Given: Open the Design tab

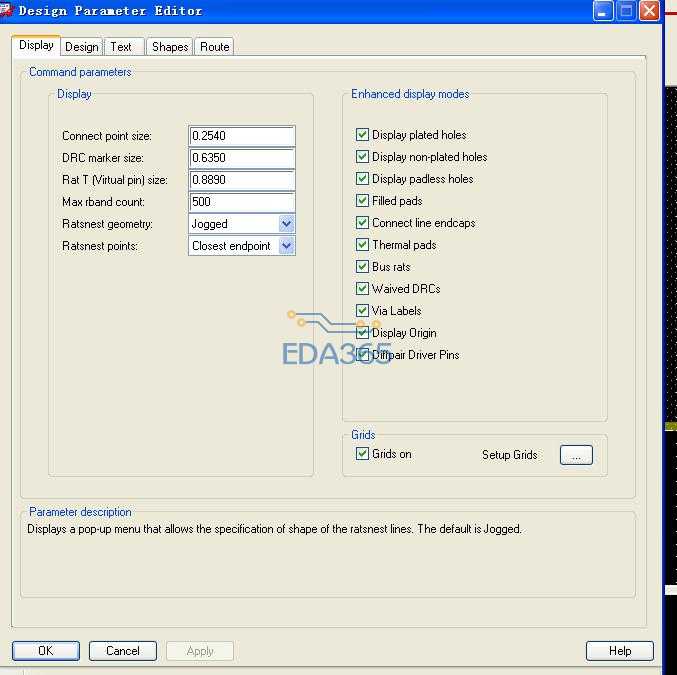Looking at the screenshot, I should 82,47.
